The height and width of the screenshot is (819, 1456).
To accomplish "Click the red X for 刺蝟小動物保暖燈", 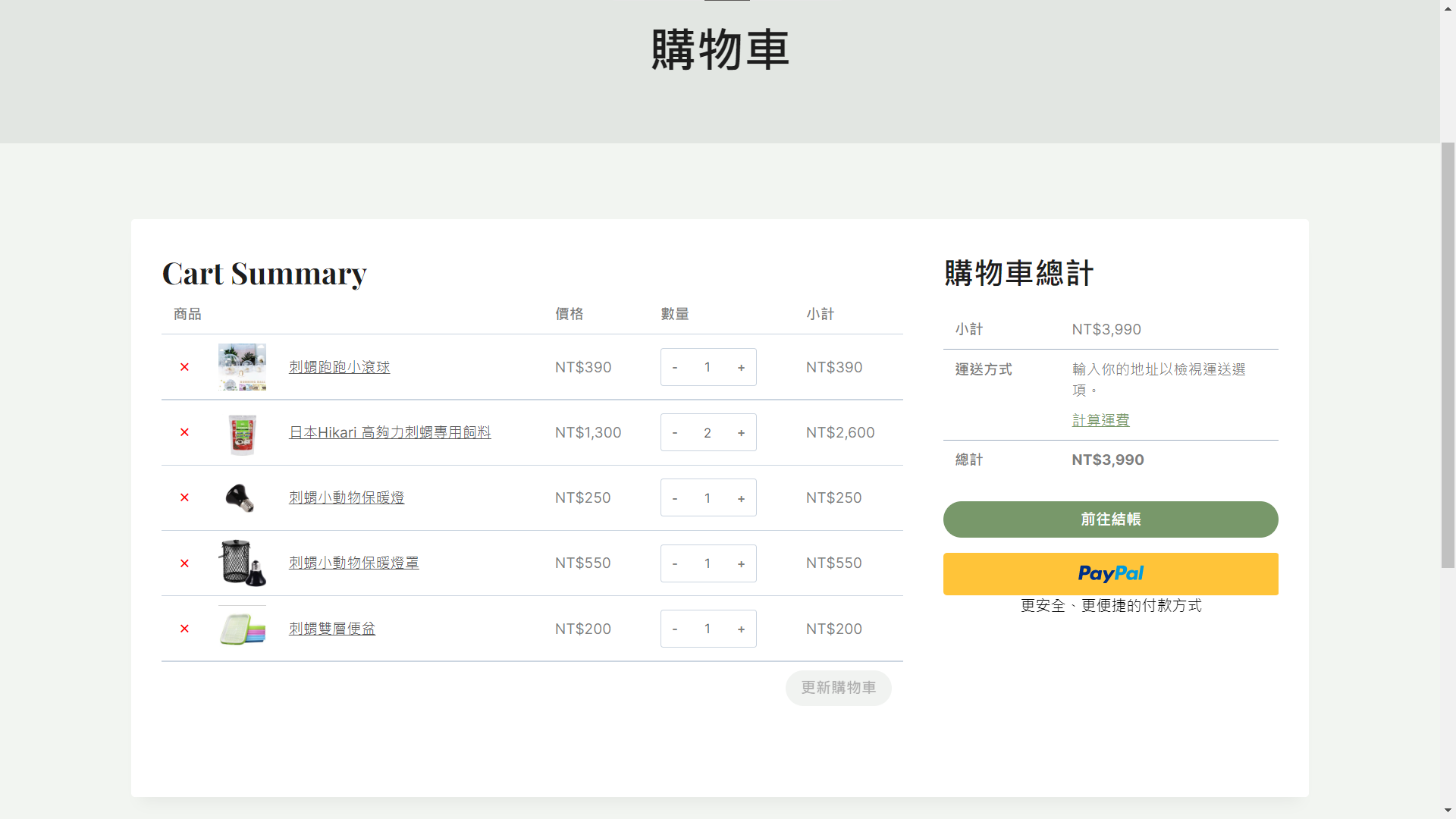I will tap(184, 497).
